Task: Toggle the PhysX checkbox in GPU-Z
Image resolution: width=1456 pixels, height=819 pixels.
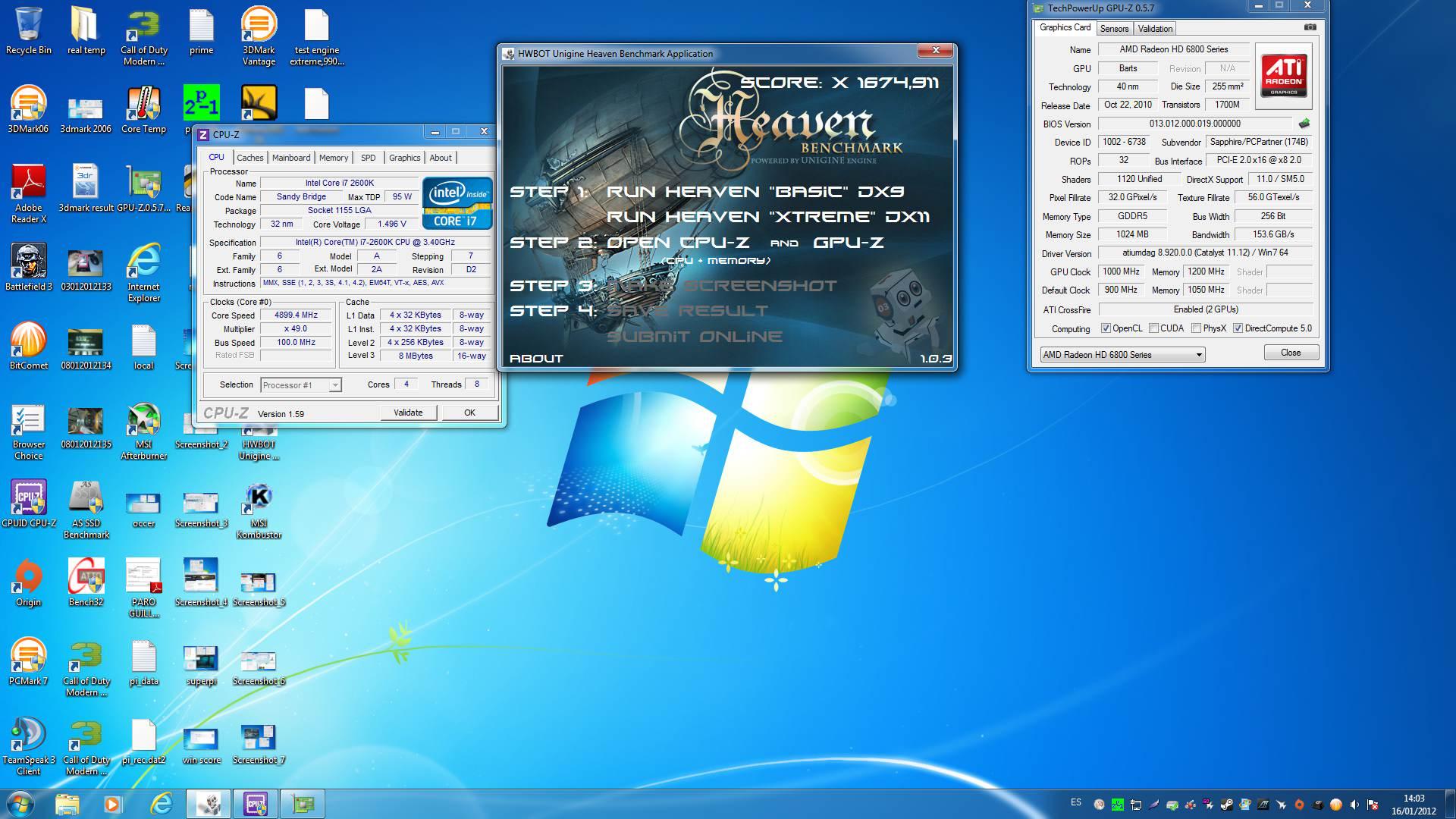Action: pos(1196,328)
